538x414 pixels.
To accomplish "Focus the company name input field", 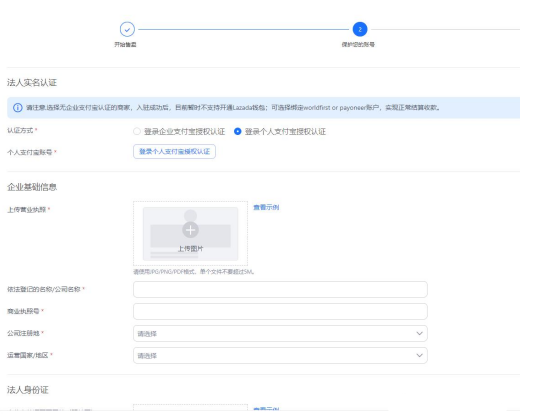I will click(280, 289).
